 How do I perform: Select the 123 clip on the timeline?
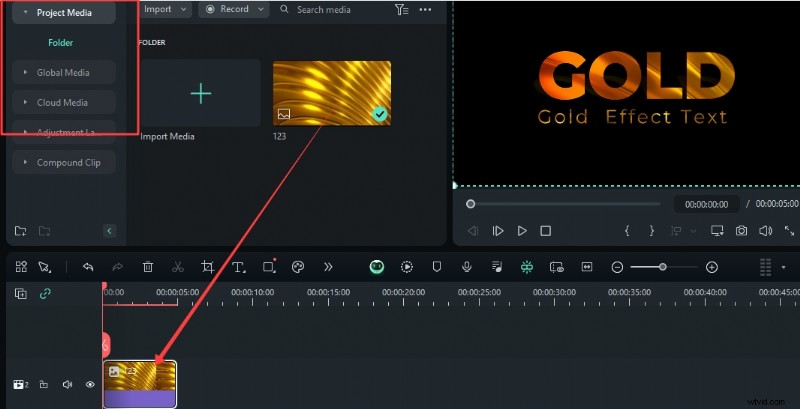140,384
